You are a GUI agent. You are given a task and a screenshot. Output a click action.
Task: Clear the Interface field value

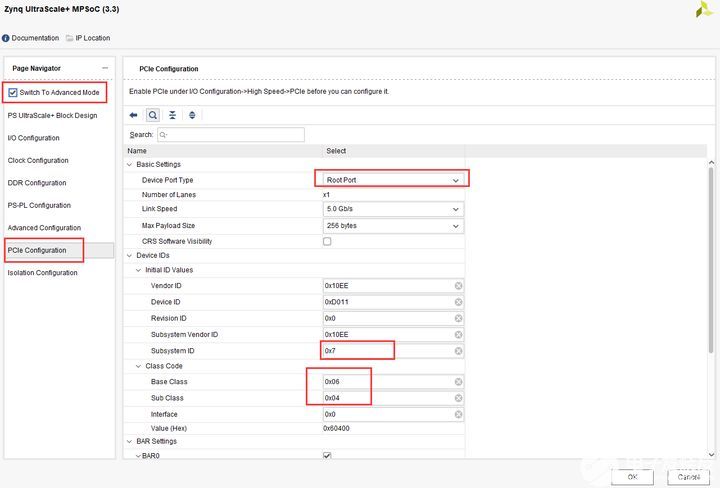tap(458, 414)
